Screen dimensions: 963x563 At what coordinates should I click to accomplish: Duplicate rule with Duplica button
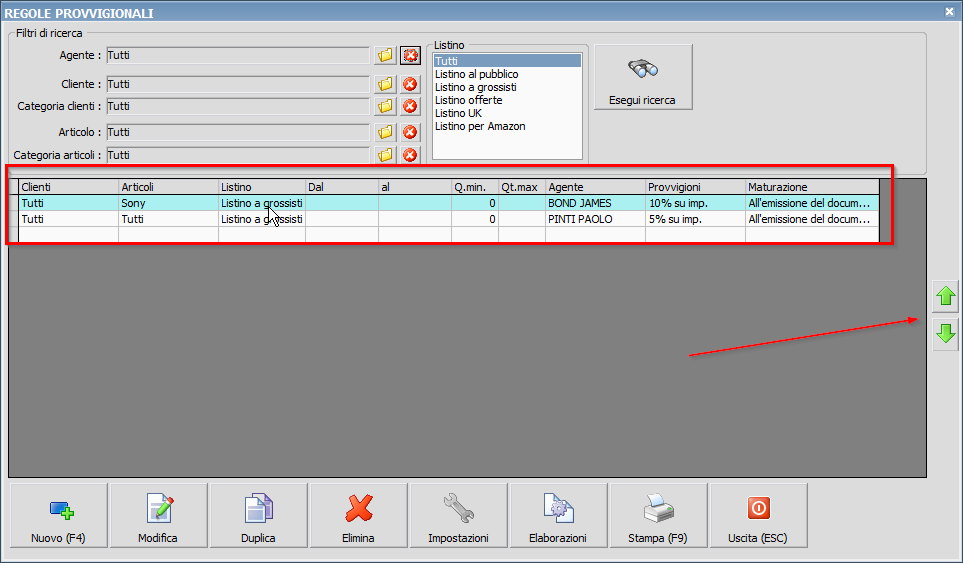point(258,515)
